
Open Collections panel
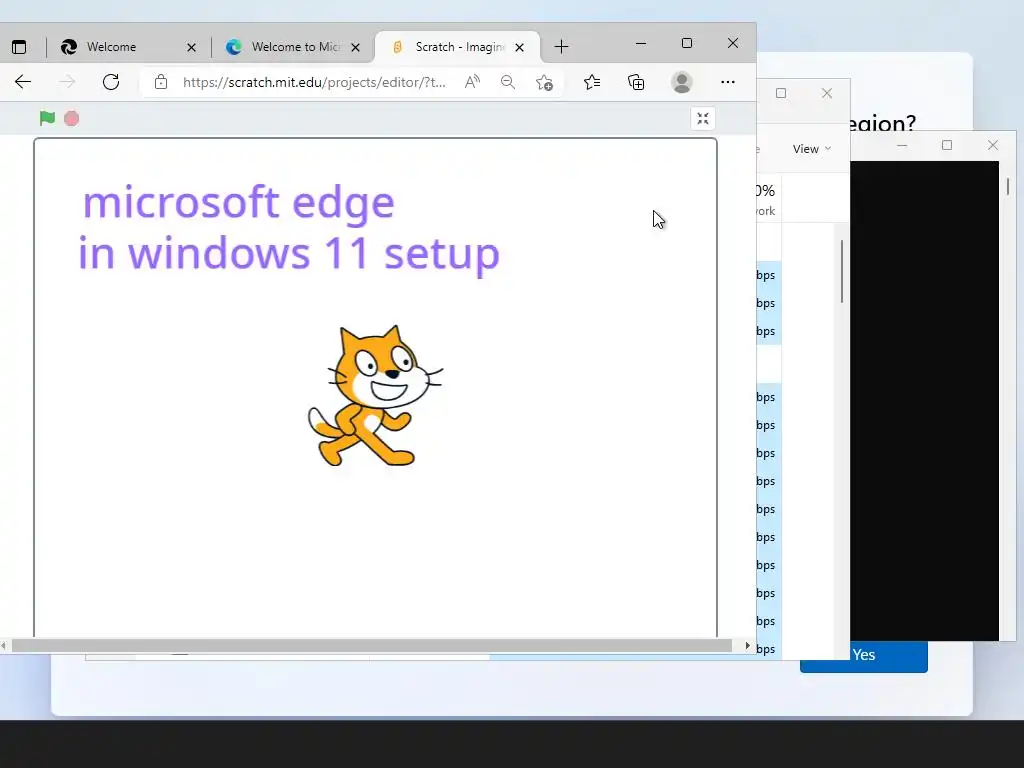pos(635,82)
